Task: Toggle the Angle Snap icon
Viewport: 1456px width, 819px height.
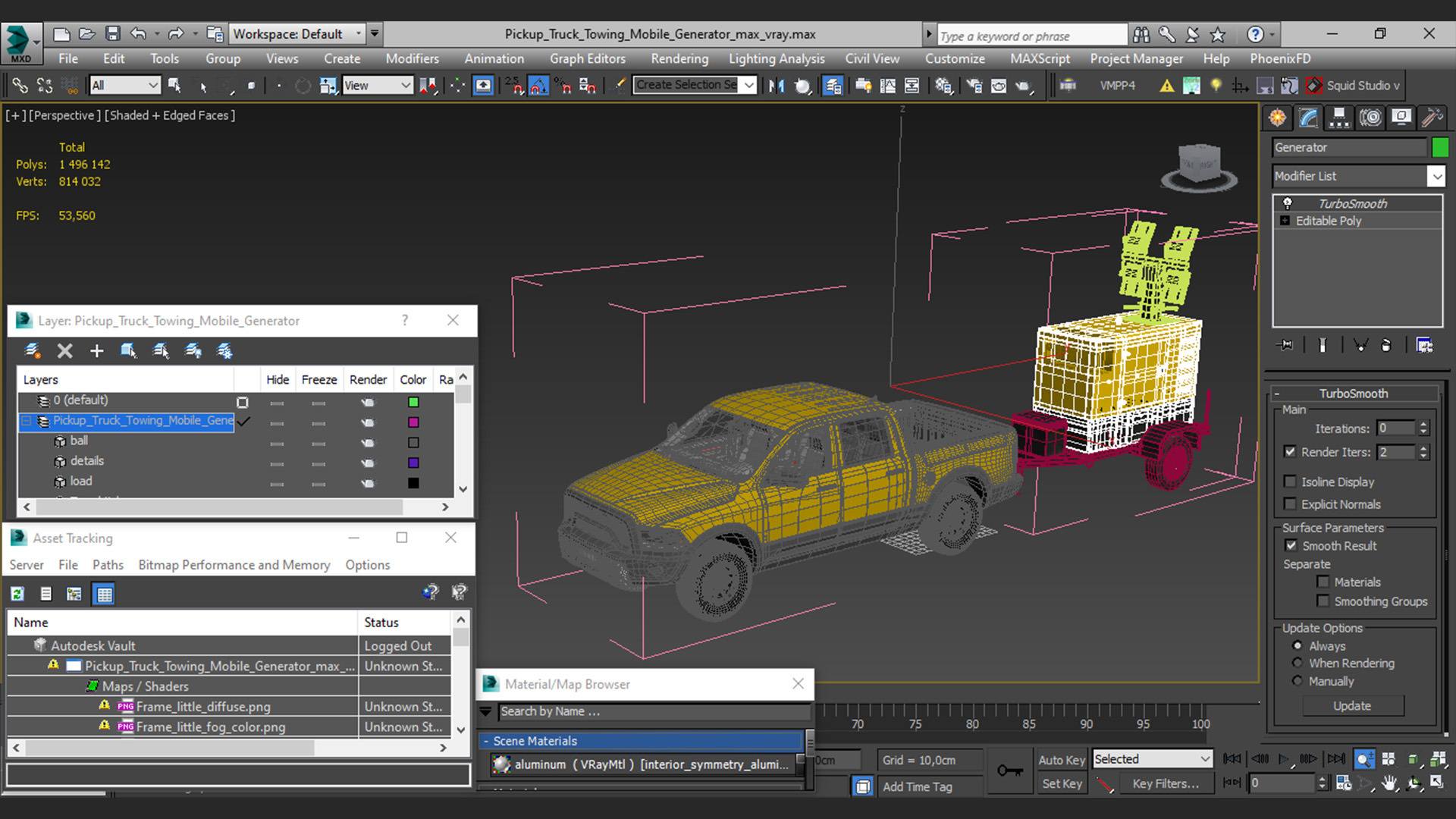Action: click(538, 86)
